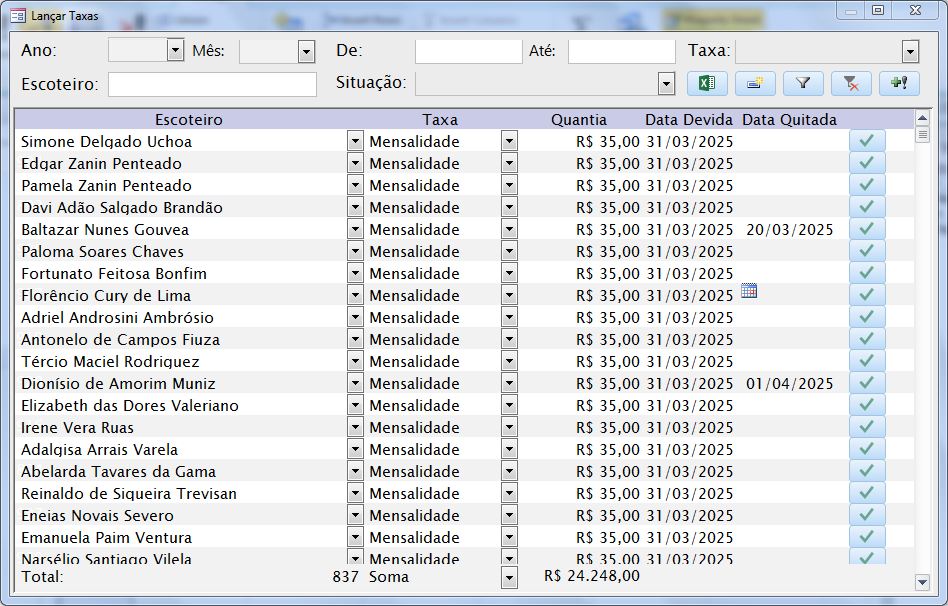This screenshot has width=948, height=606.
Task: Open calendar picker in Florêncio Cury de Lima row
Action: click(x=749, y=291)
